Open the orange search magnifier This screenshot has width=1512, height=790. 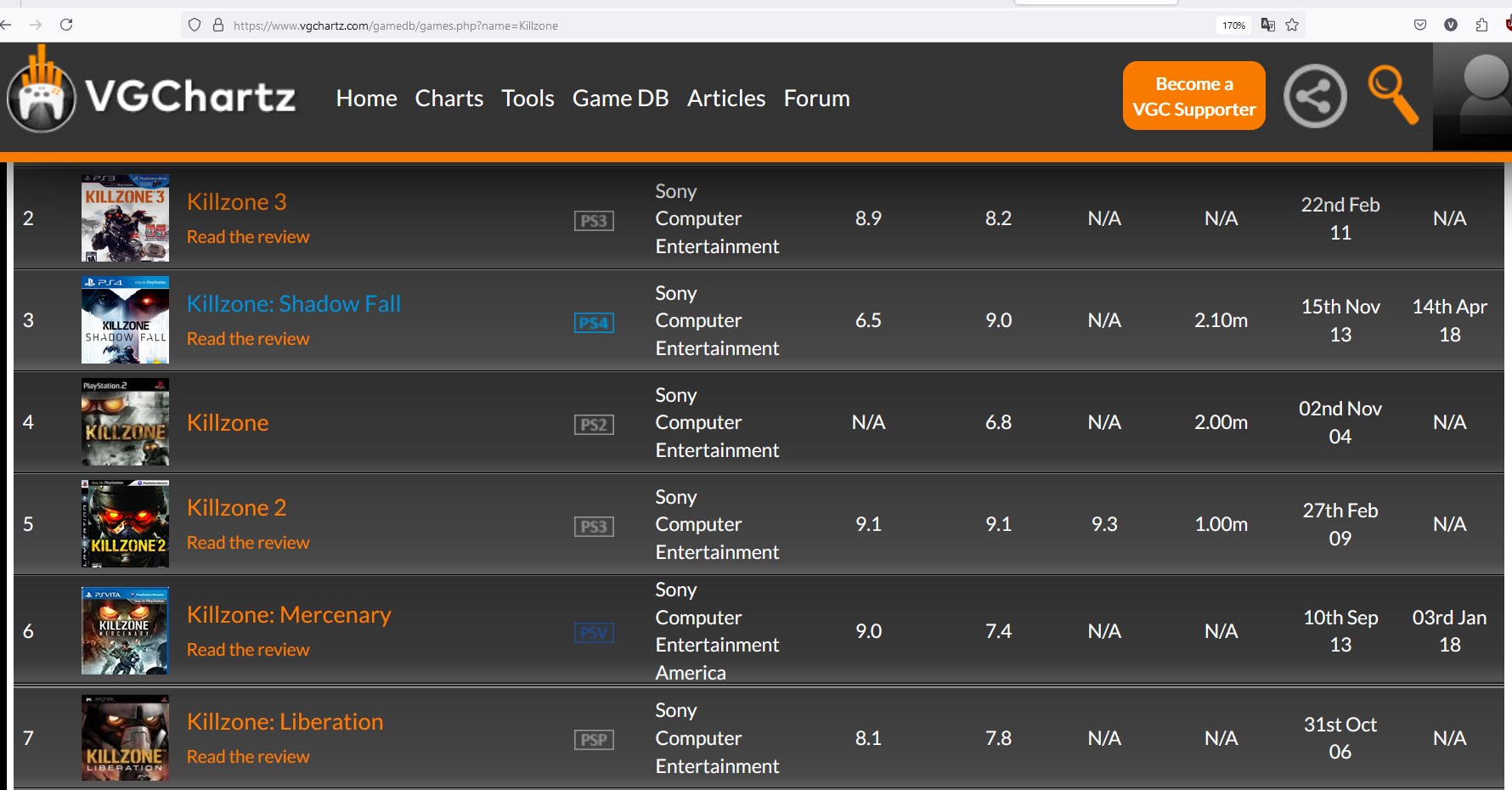tap(1393, 95)
